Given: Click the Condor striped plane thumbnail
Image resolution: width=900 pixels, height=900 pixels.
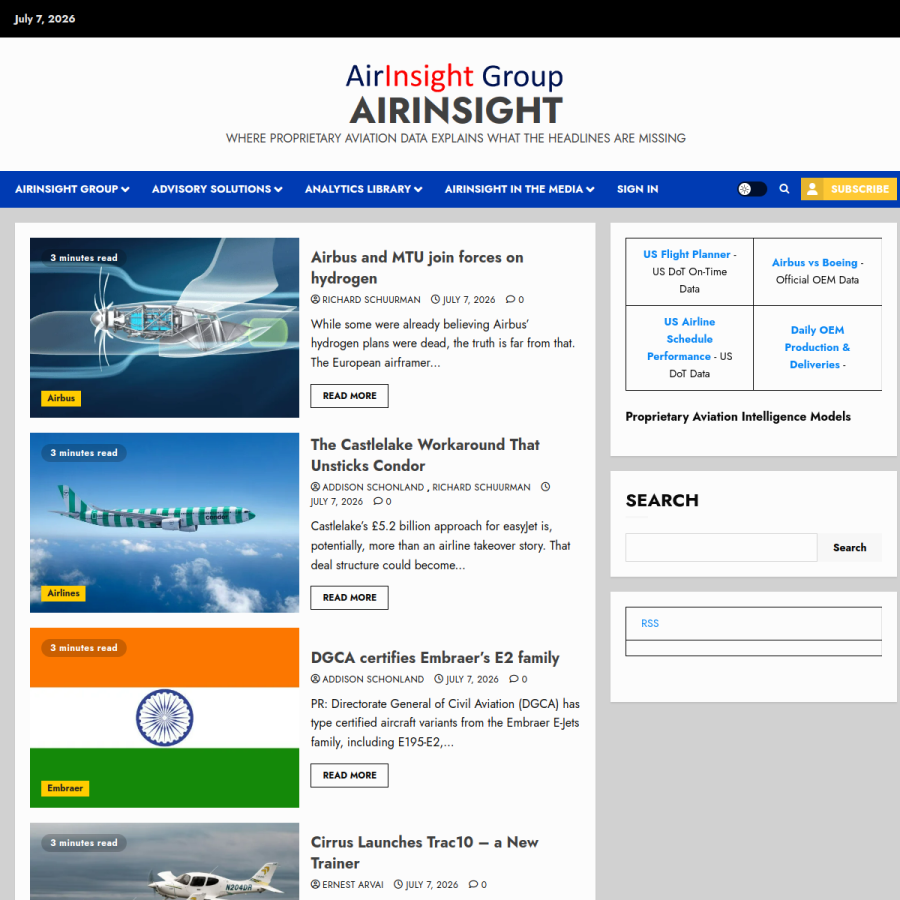Looking at the screenshot, I should click(x=164, y=522).
